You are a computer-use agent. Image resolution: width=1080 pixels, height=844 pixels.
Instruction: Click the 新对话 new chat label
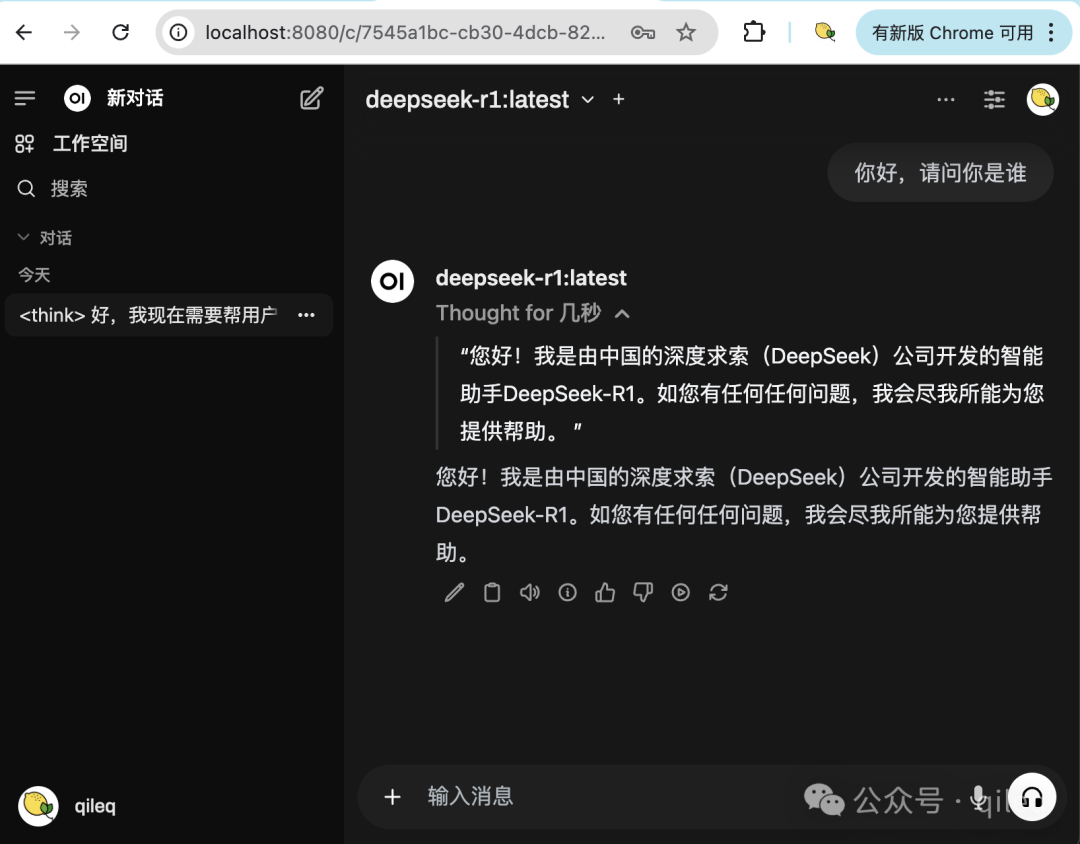[x=135, y=99]
